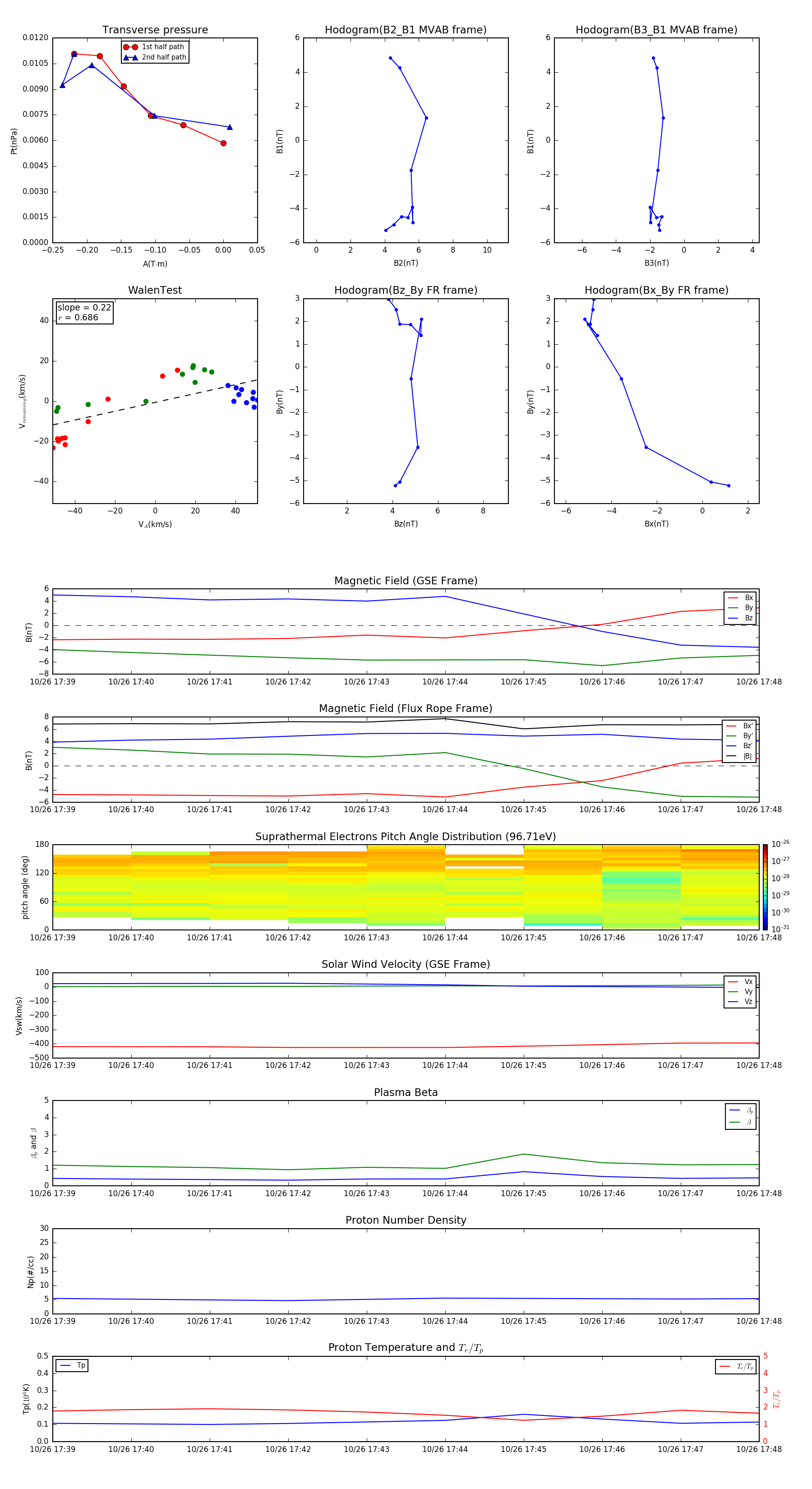Click the Bz entry in GSE legend

point(740,618)
